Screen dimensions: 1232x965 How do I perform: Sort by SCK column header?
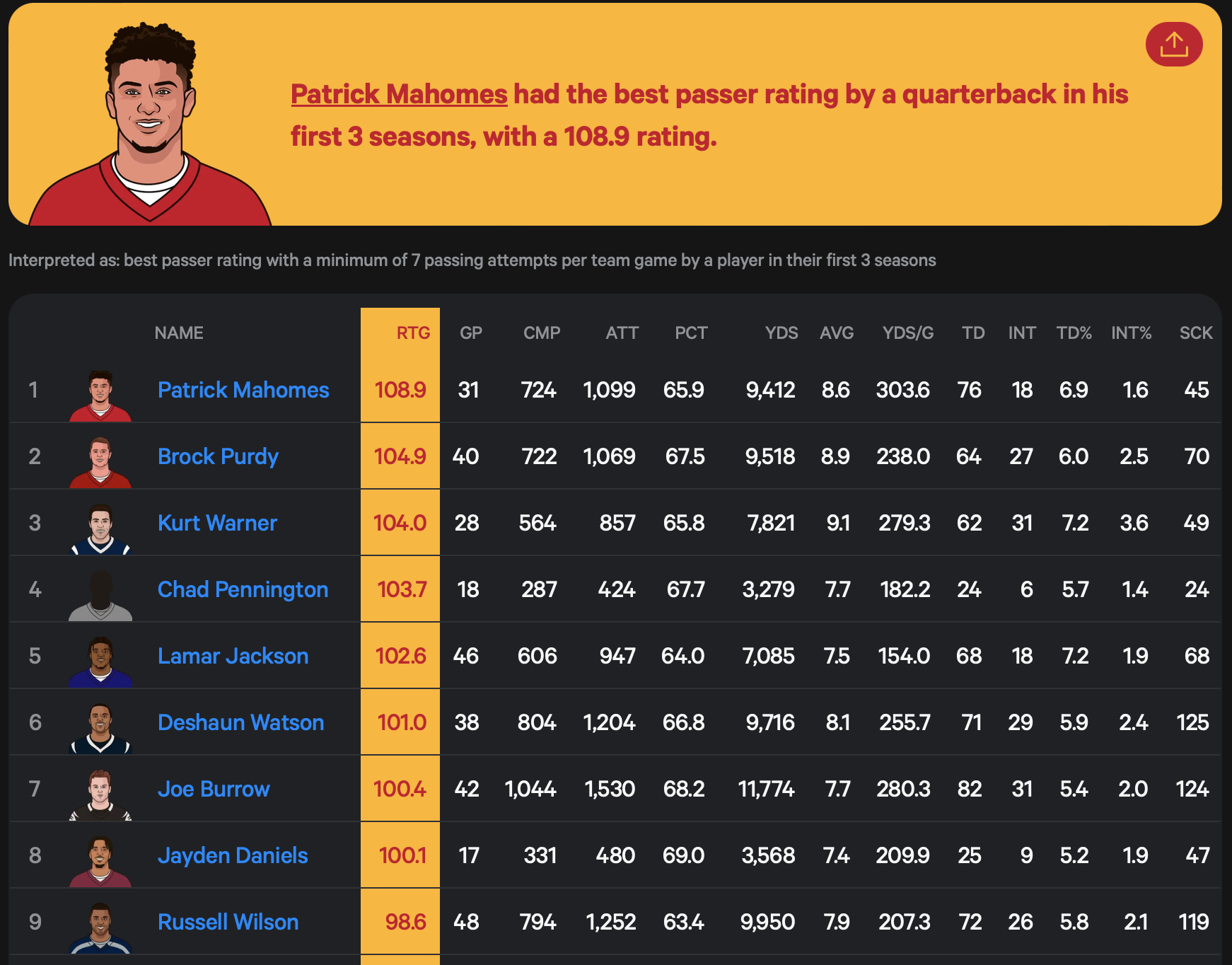[x=1195, y=333]
